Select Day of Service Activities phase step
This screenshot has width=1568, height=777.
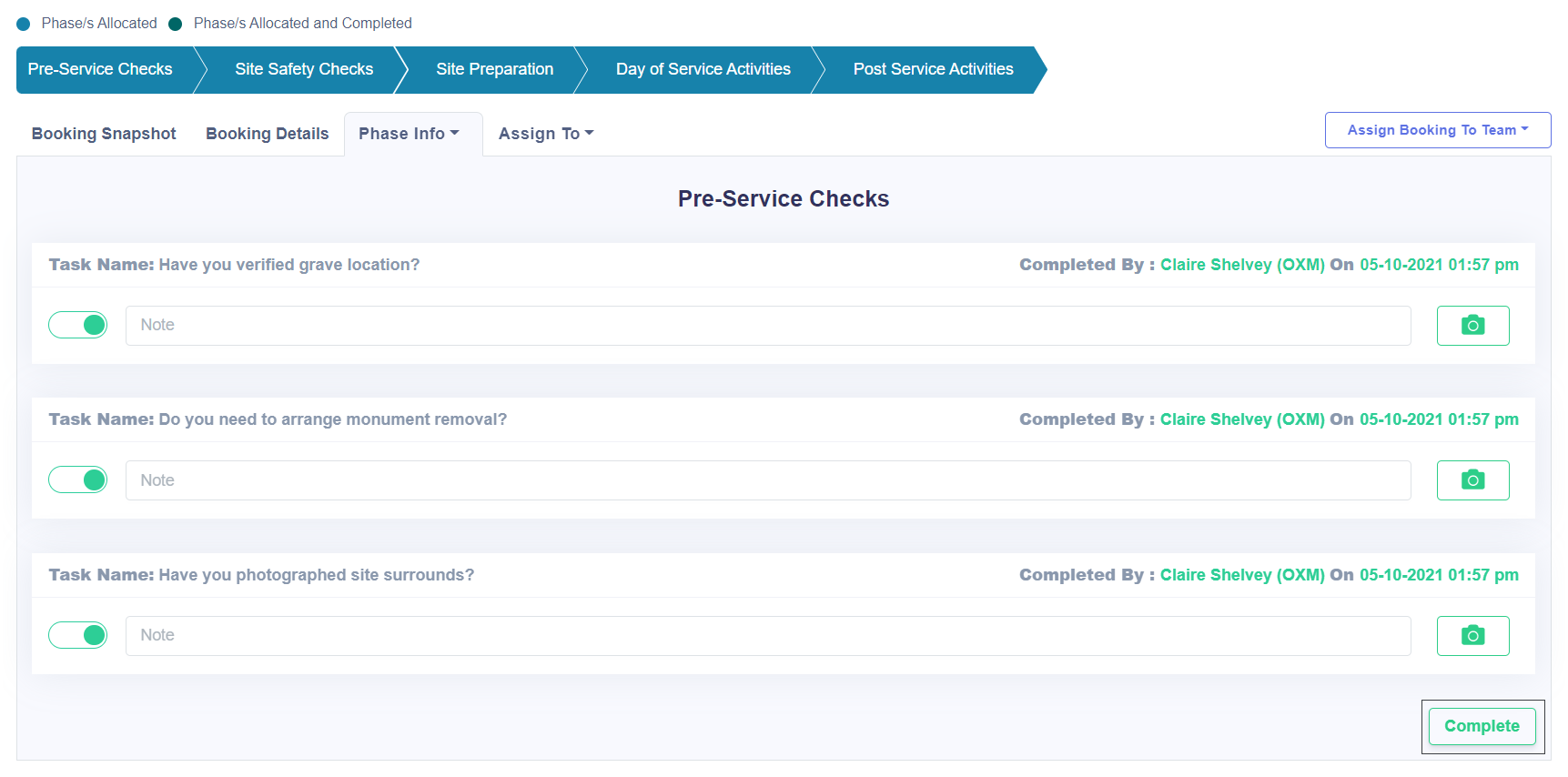pyautogui.click(x=703, y=69)
